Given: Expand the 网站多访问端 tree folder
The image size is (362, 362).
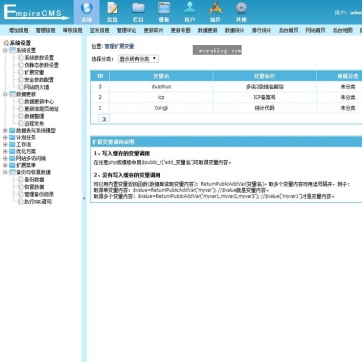Looking at the screenshot, I should tap(5, 158).
